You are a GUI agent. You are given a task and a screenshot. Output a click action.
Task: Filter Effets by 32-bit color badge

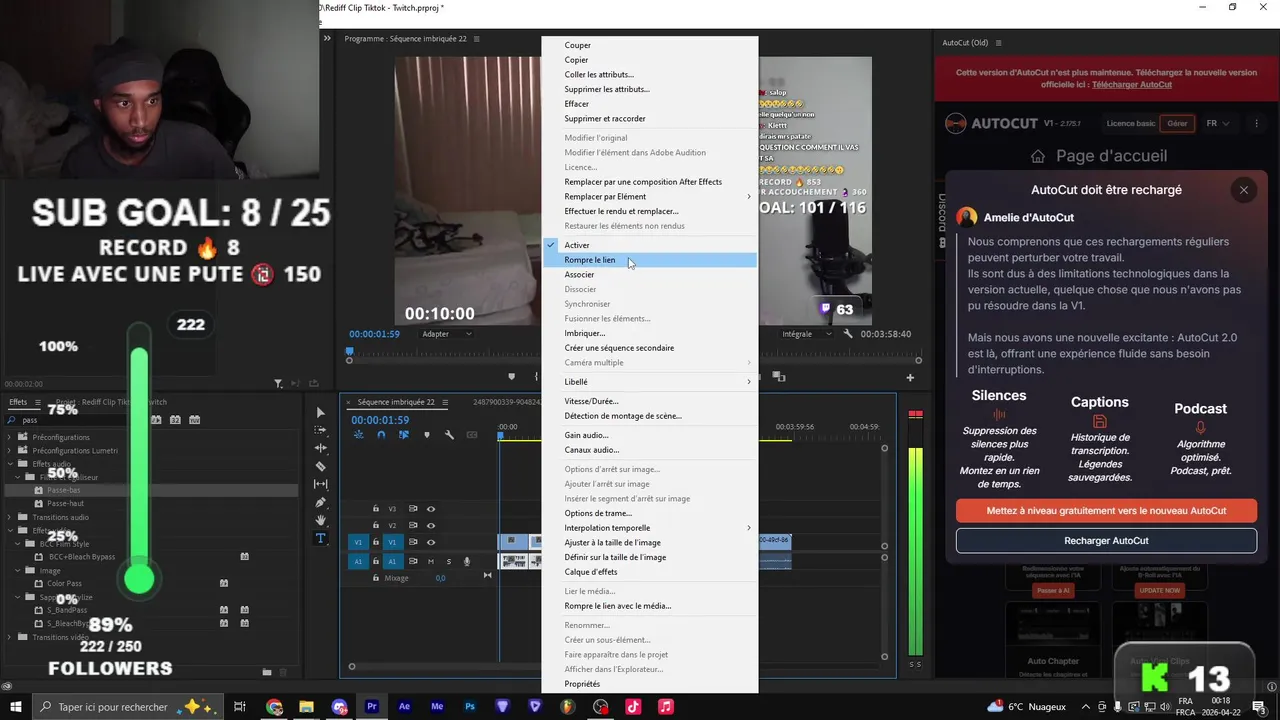[176, 420]
